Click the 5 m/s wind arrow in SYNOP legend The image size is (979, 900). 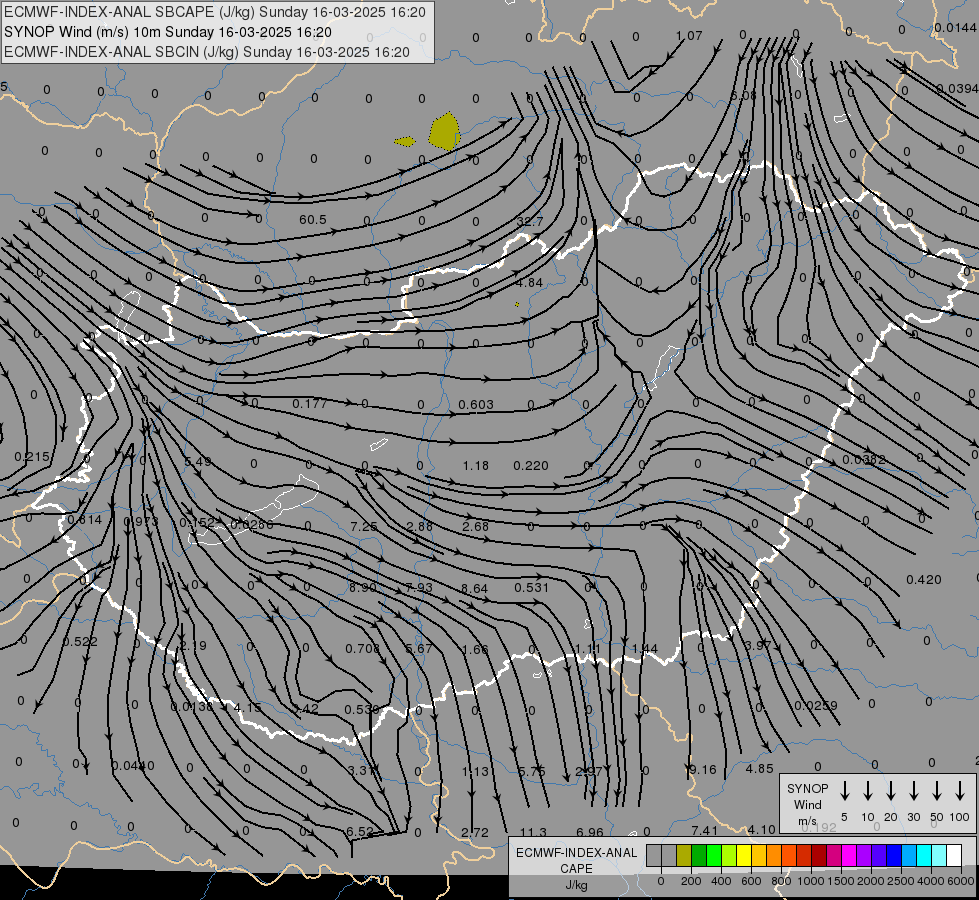pos(845,791)
